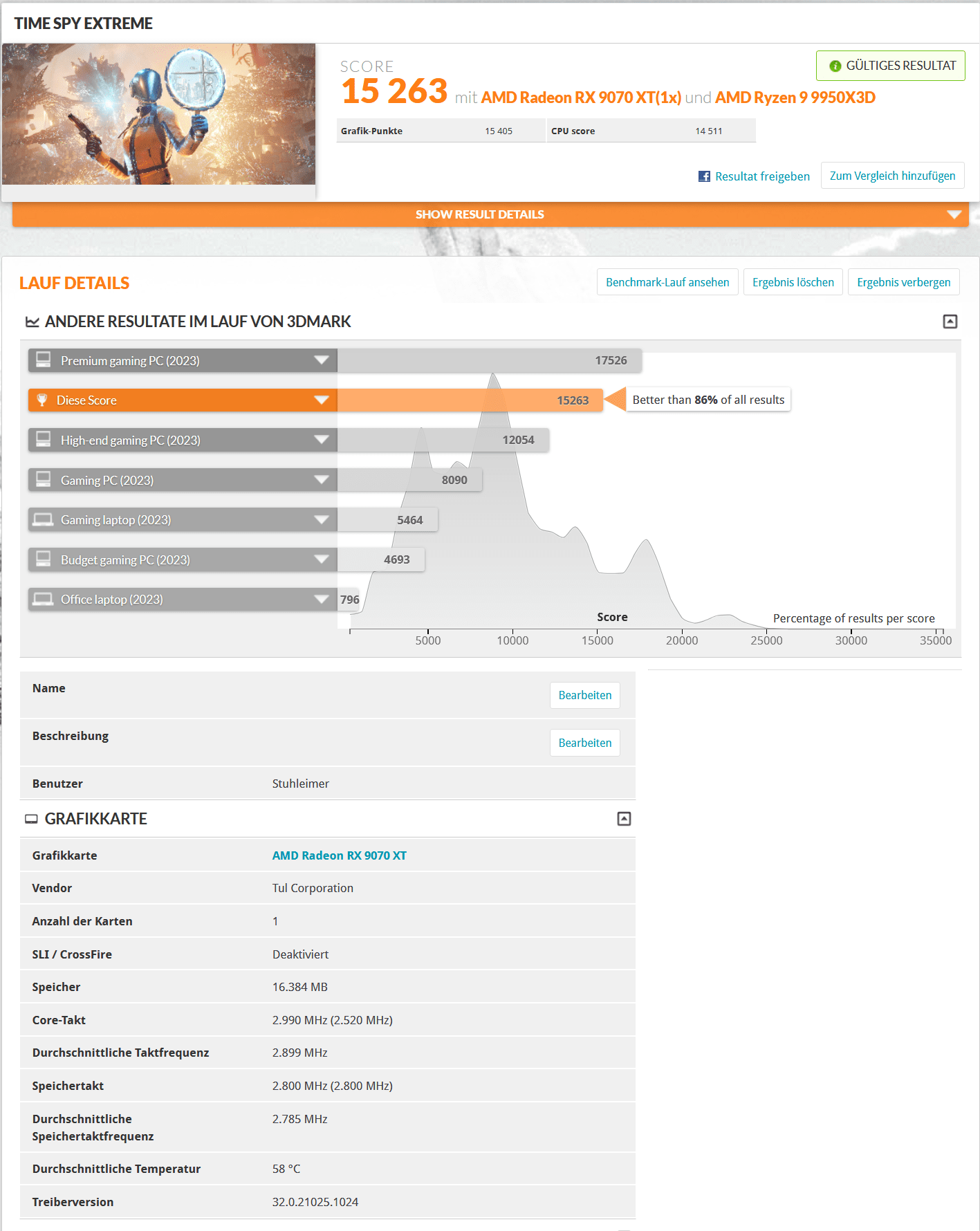Viewport: 980px width, 1231px height.
Task: Click the desktop PC icon on the High-end gaming PC row
Action: coord(44,440)
